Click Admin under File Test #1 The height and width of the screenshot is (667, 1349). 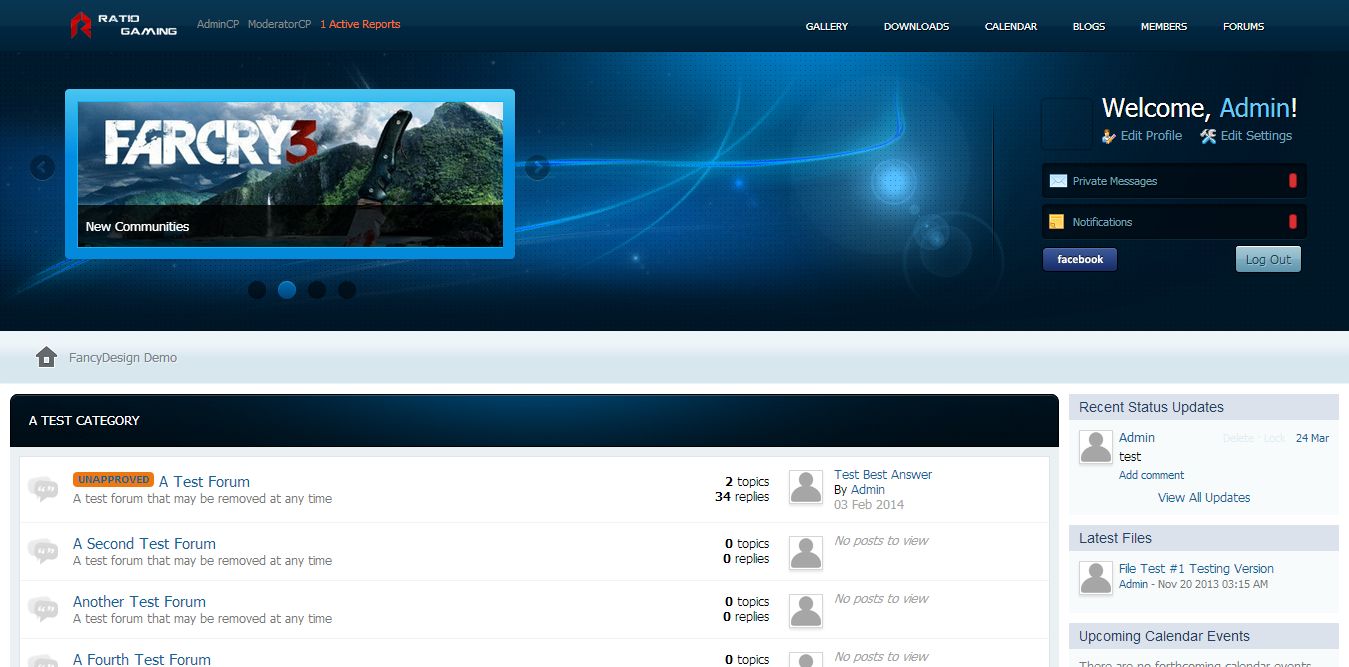1133,584
